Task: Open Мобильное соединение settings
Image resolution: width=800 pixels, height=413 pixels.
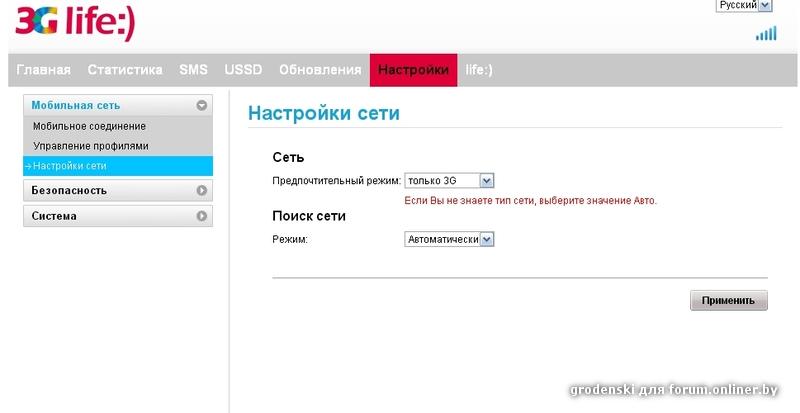Action: point(89,126)
